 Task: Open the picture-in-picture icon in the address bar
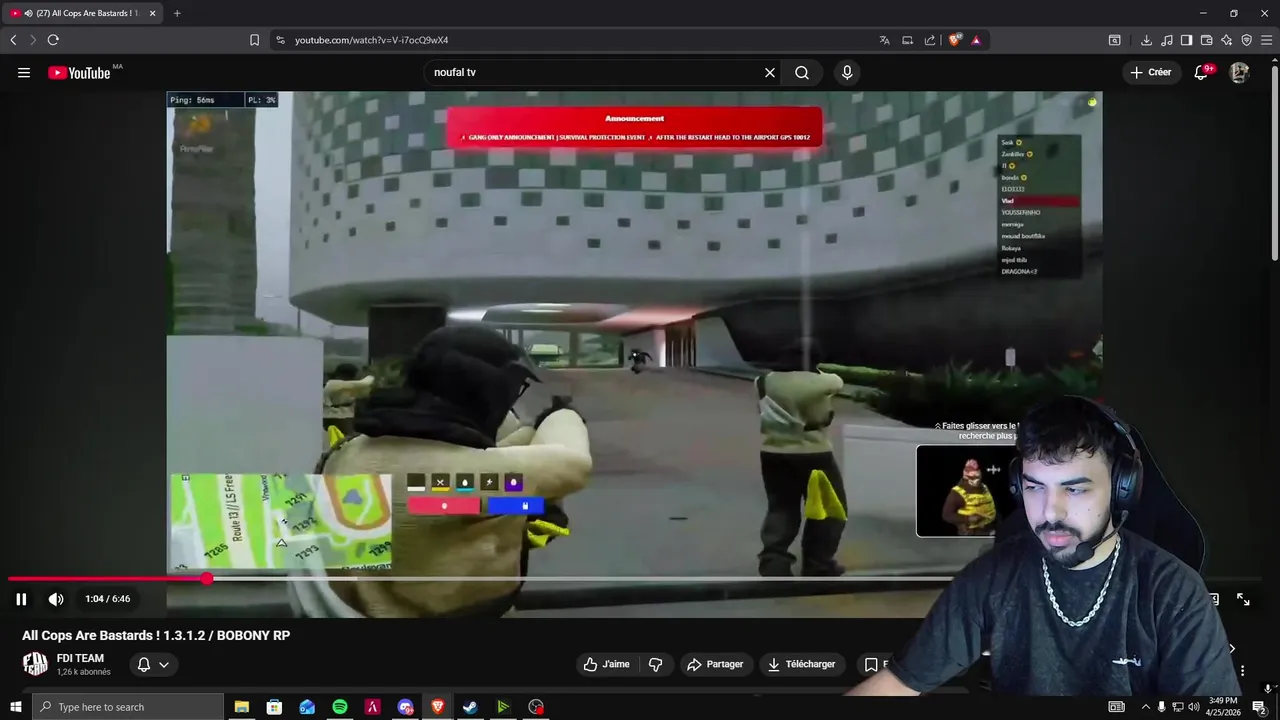(907, 40)
